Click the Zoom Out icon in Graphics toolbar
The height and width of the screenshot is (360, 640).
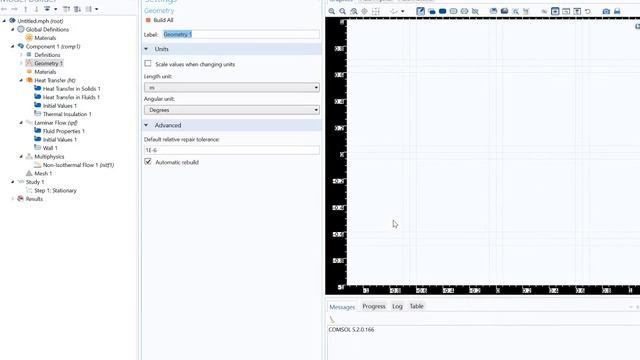coord(343,11)
